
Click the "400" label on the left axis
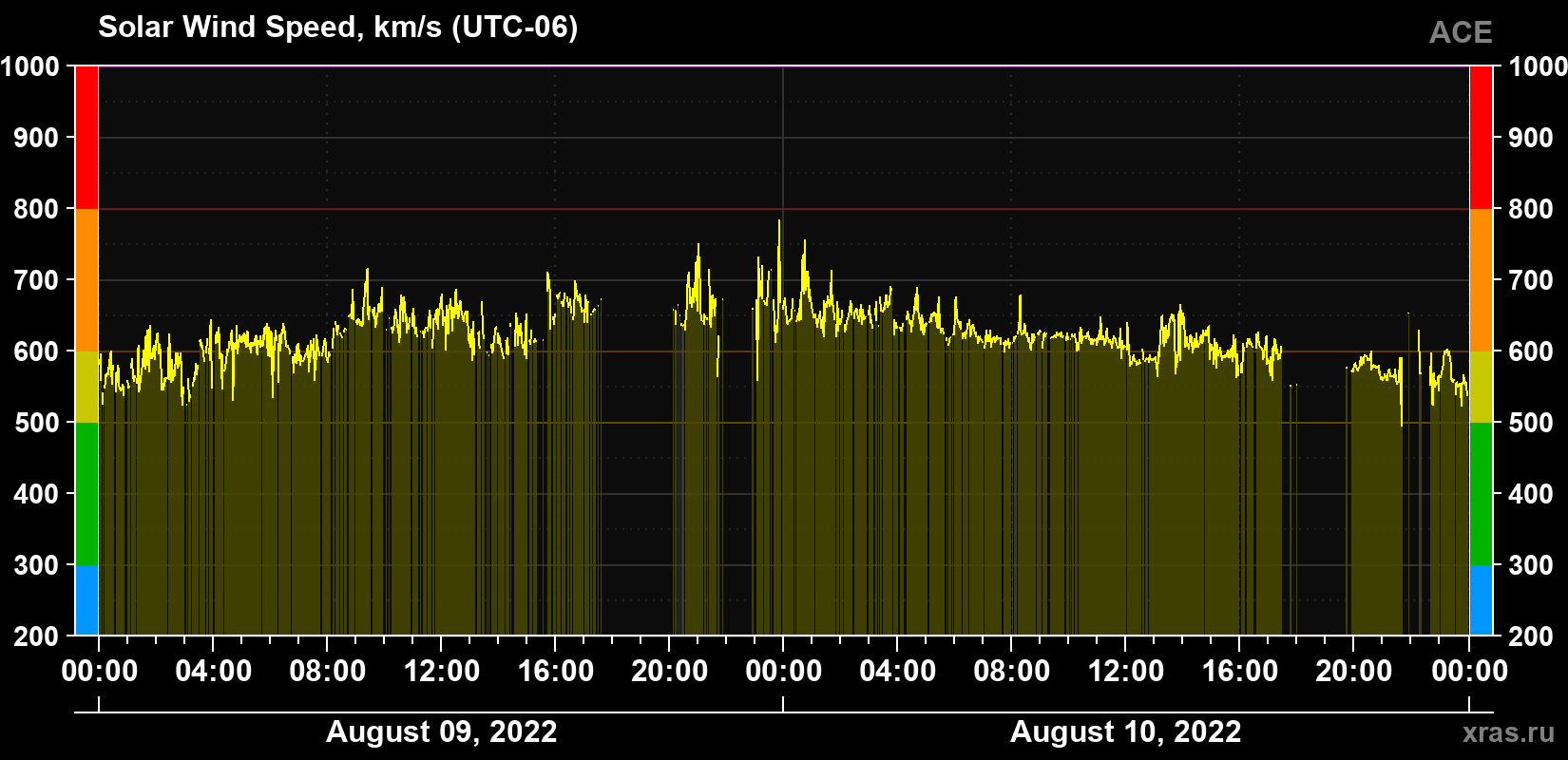point(36,494)
